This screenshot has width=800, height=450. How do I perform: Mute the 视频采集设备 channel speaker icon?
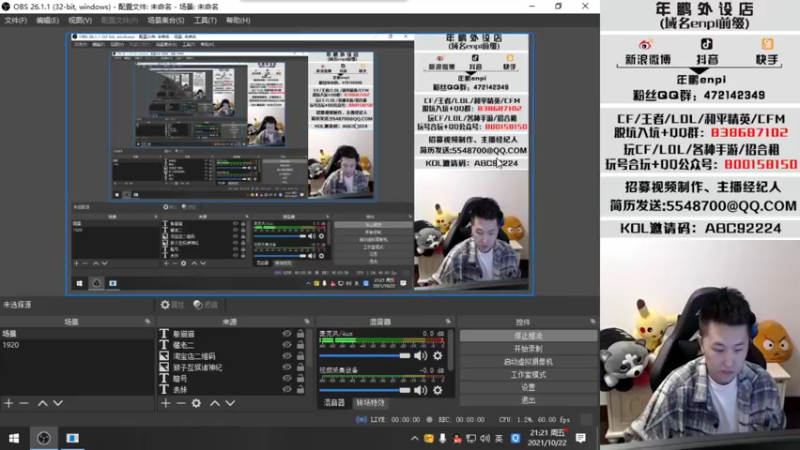pyautogui.click(x=420, y=390)
